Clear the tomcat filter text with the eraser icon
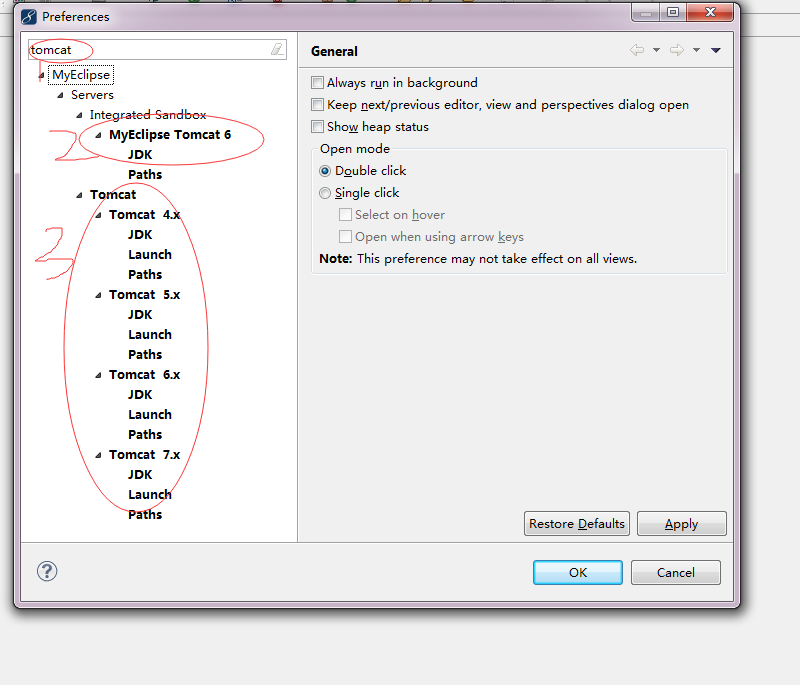This screenshot has width=800, height=685. tap(277, 49)
